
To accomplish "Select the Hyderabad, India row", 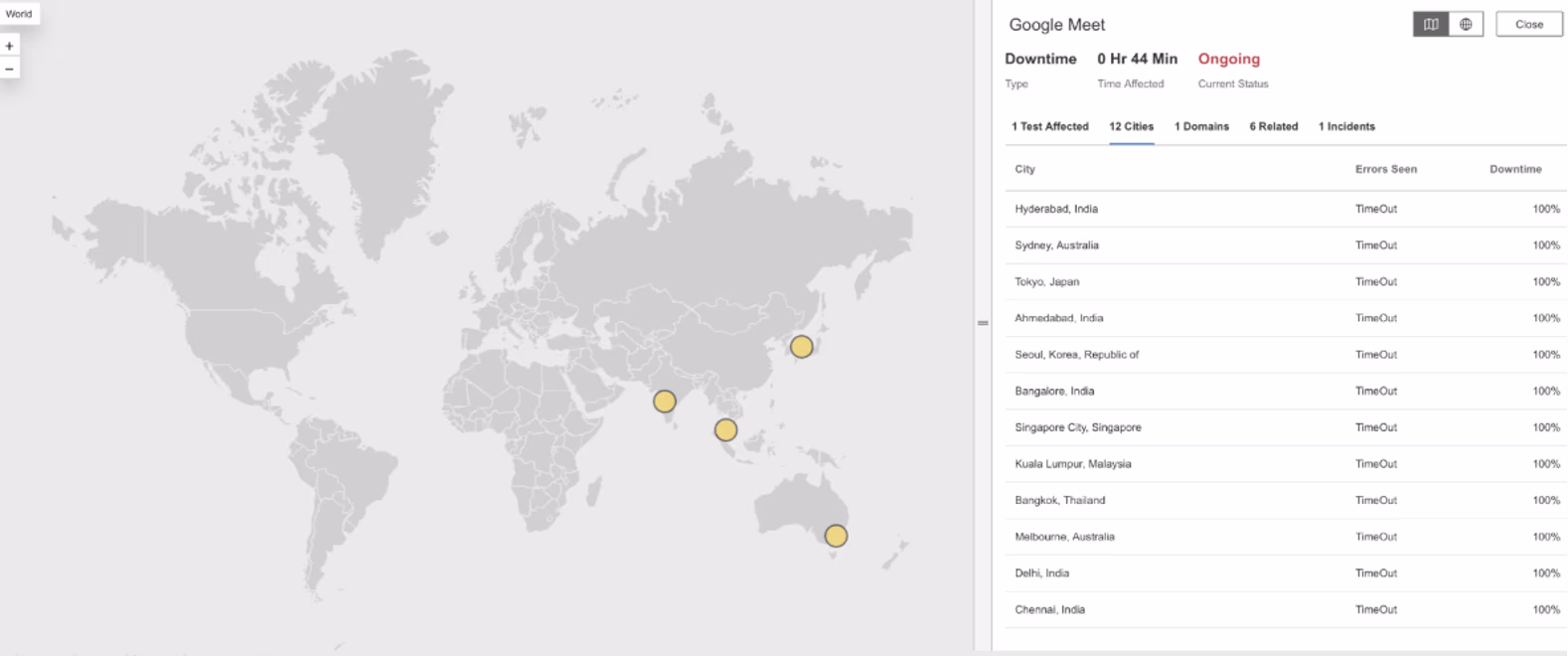I will click(x=1286, y=209).
